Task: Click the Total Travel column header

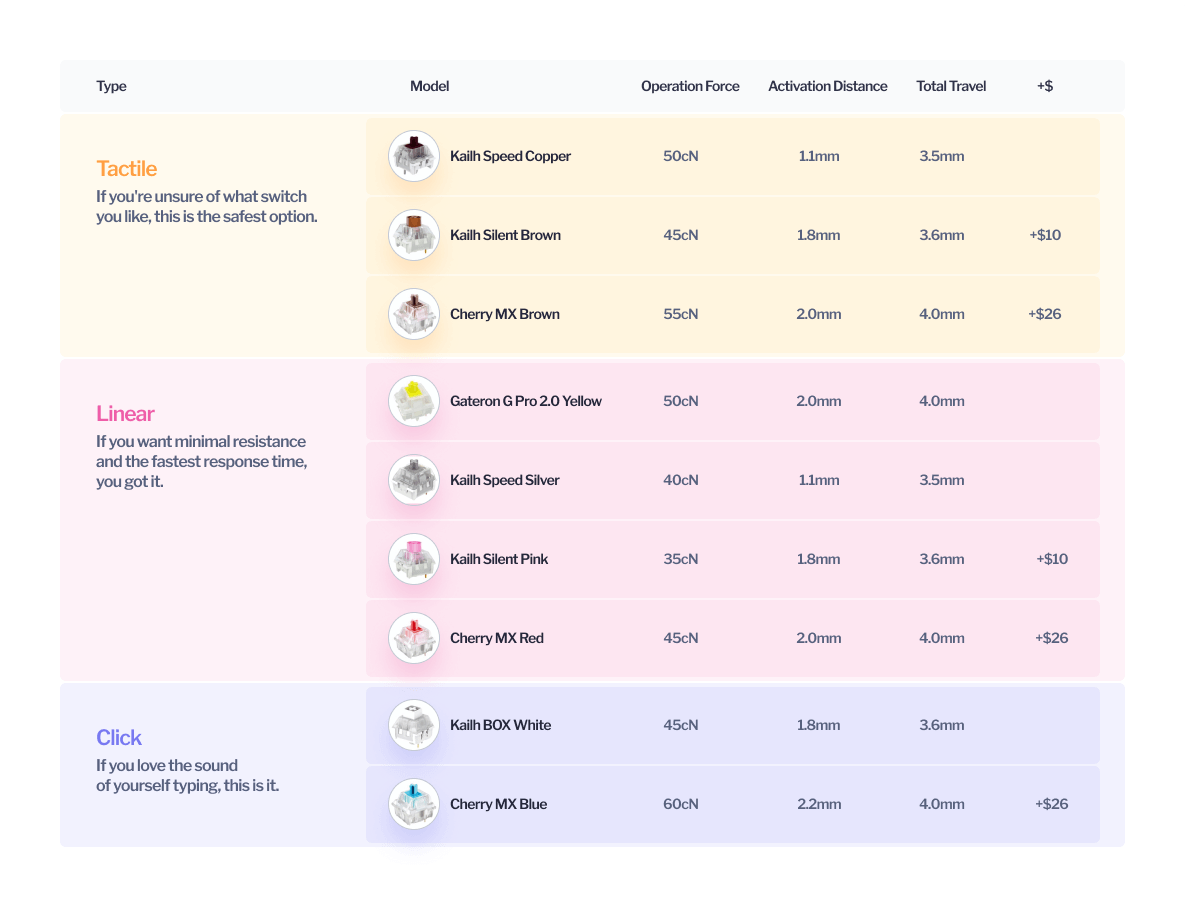Action: [x=951, y=86]
